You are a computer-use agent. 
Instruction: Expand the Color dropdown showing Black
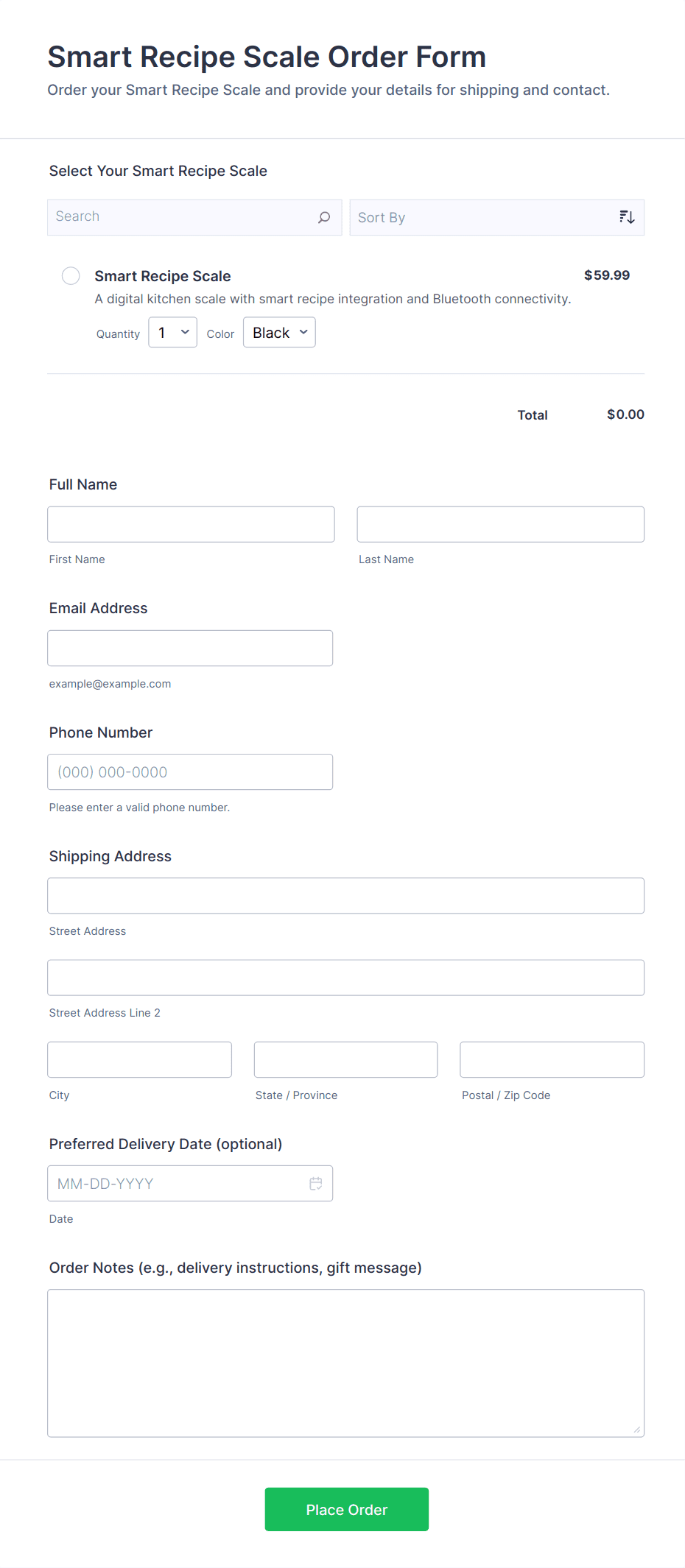[x=279, y=333]
